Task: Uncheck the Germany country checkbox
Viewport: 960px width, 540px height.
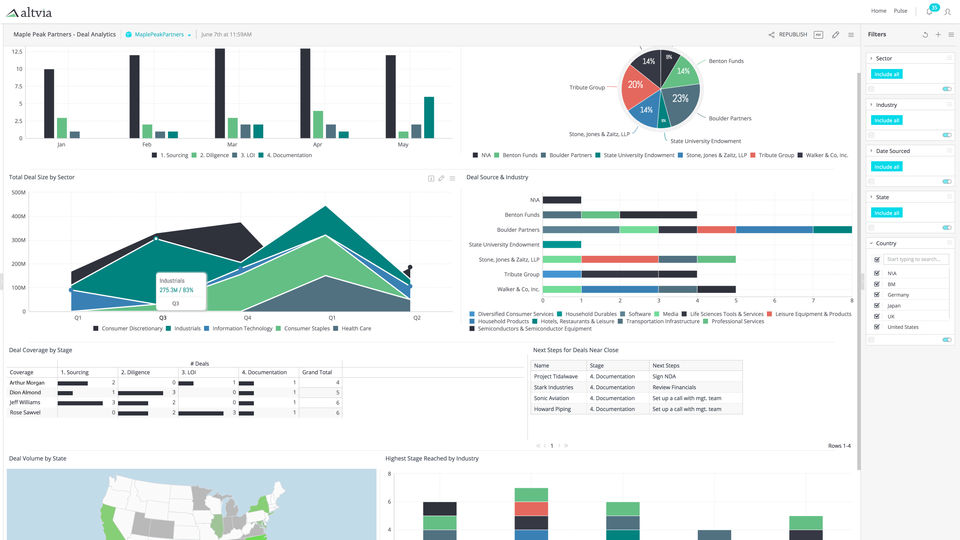Action: [877, 294]
